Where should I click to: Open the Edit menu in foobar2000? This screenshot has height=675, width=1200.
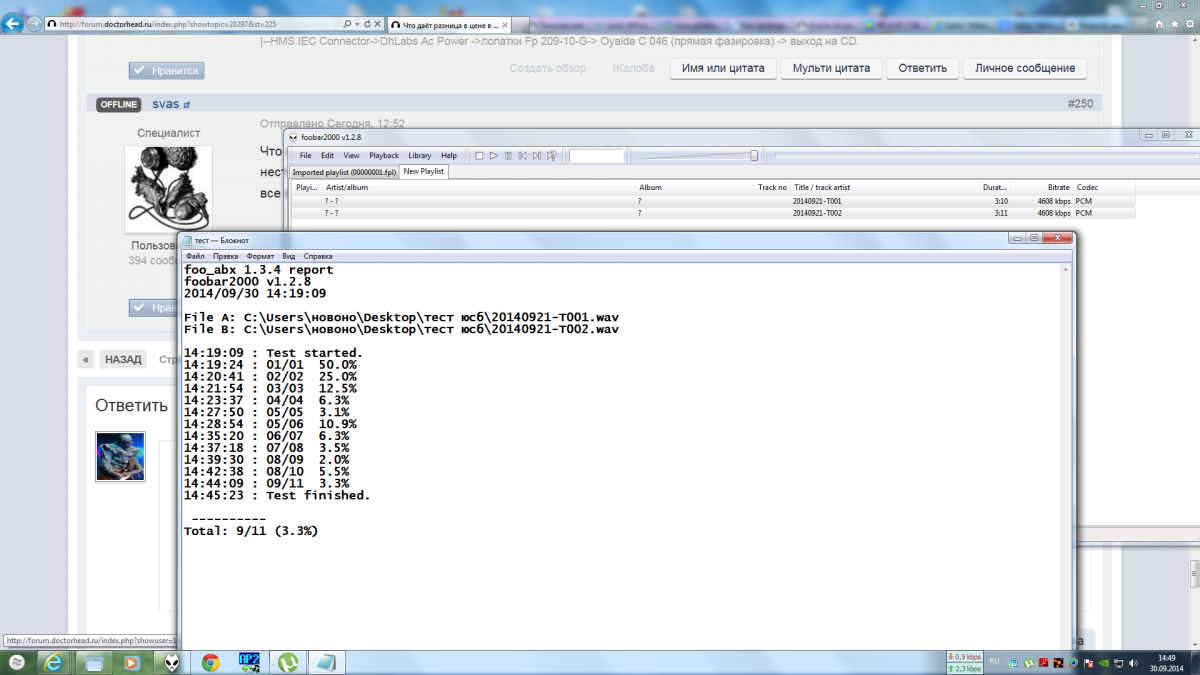(327, 156)
